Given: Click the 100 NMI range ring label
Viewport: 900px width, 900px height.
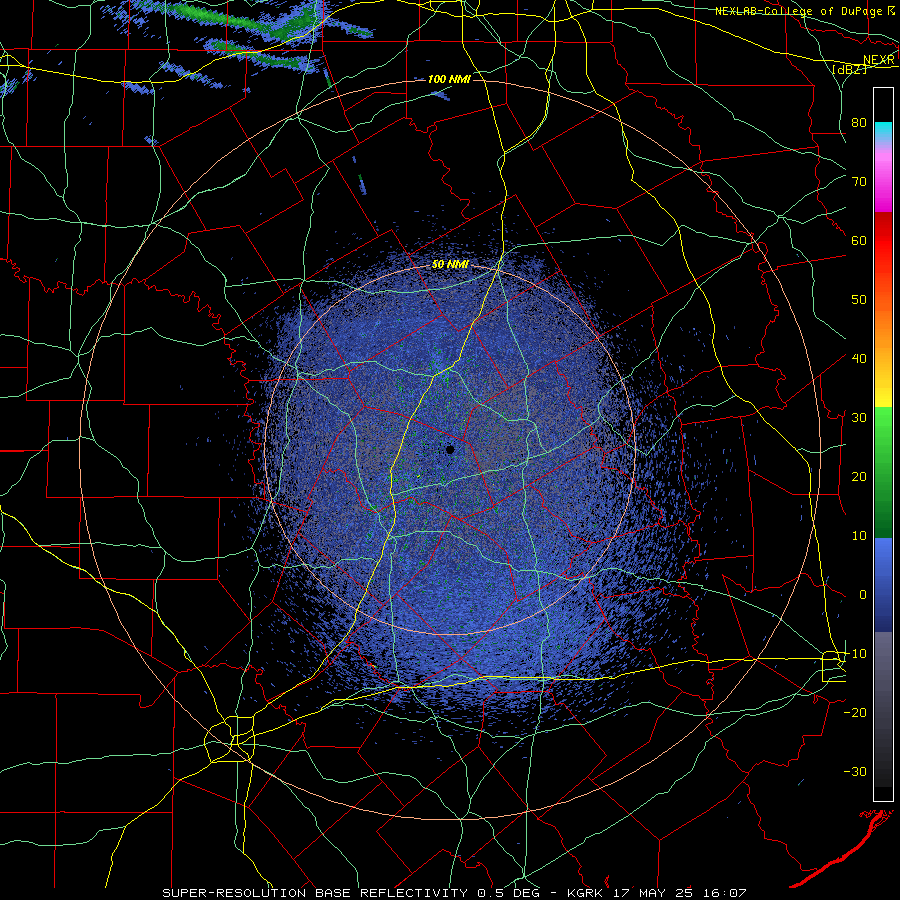Looking at the screenshot, I should pyautogui.click(x=449, y=79).
